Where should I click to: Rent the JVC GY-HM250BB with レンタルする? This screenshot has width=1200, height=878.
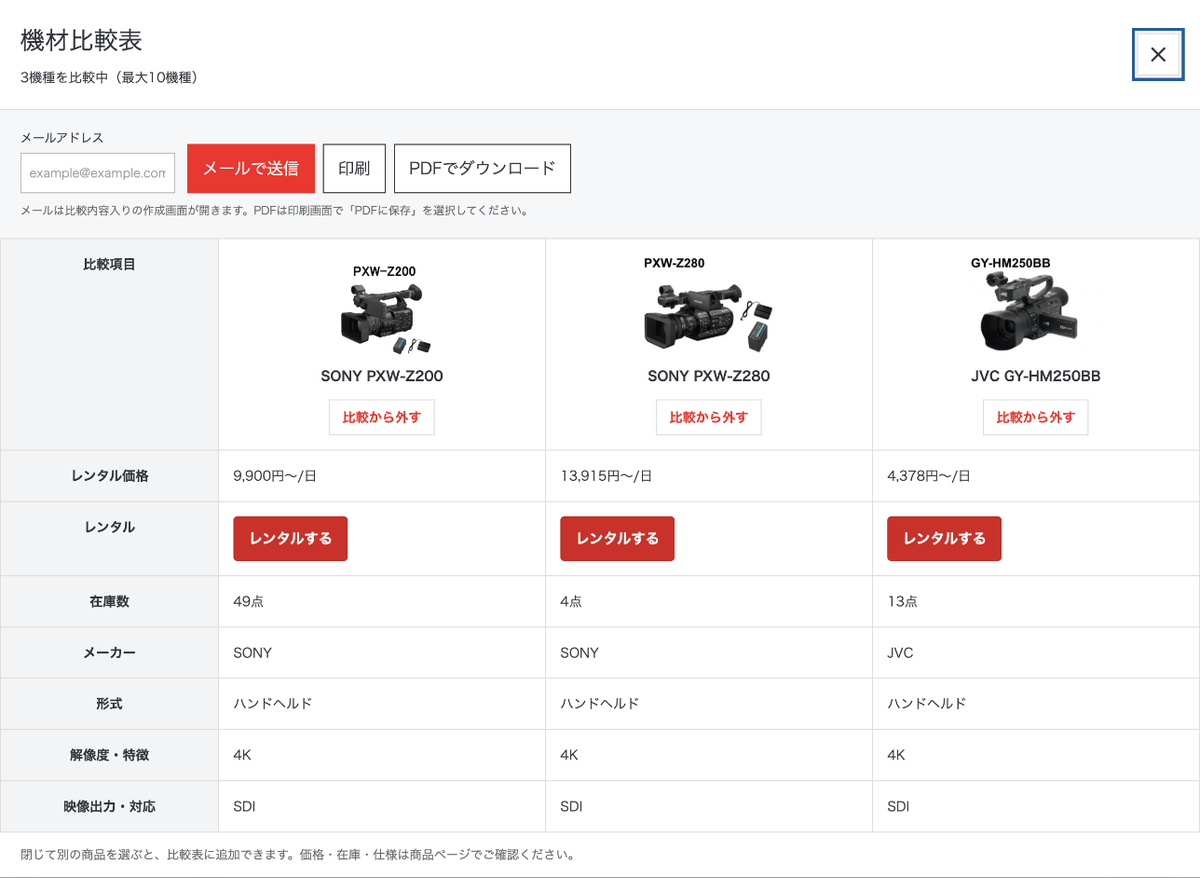[944, 538]
